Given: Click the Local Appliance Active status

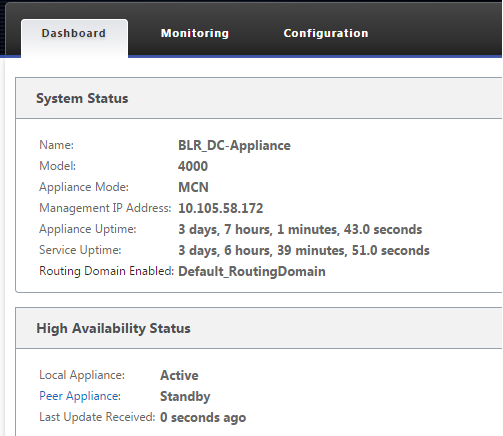Looking at the screenshot, I should point(179,375).
